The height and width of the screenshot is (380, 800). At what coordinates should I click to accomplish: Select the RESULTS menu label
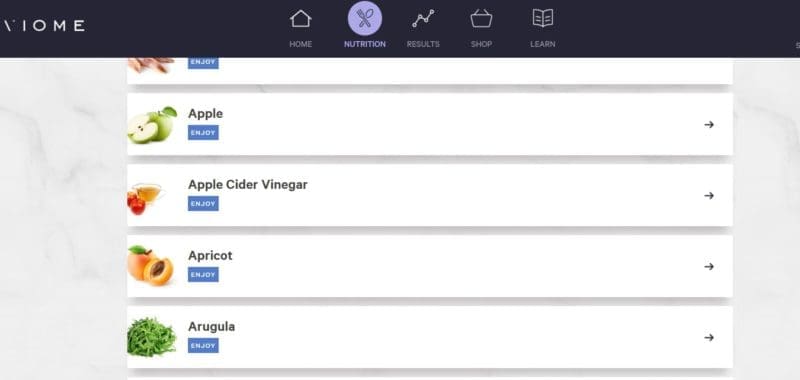(423, 44)
